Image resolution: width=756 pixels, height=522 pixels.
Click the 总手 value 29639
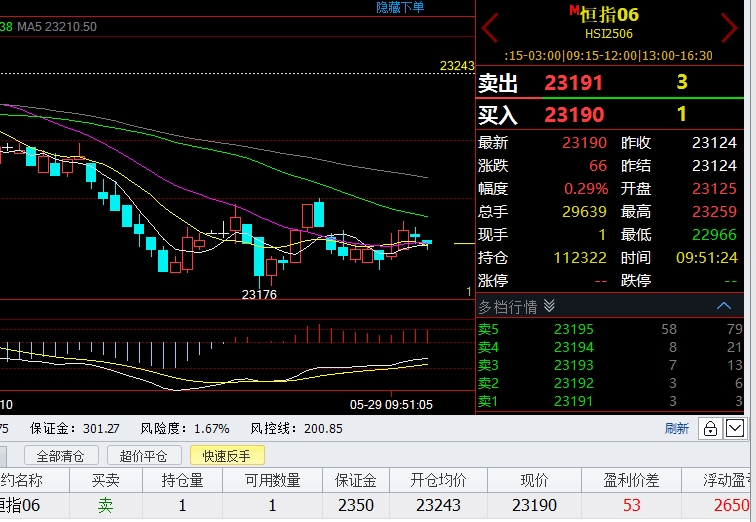584,212
